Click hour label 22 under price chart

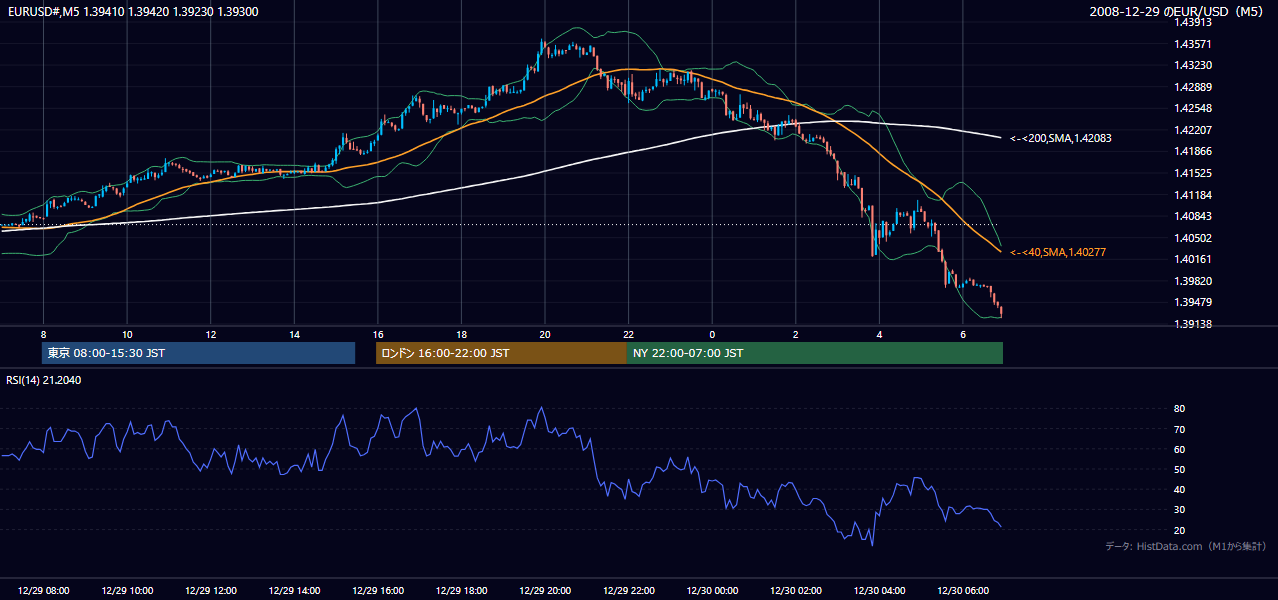coord(629,334)
